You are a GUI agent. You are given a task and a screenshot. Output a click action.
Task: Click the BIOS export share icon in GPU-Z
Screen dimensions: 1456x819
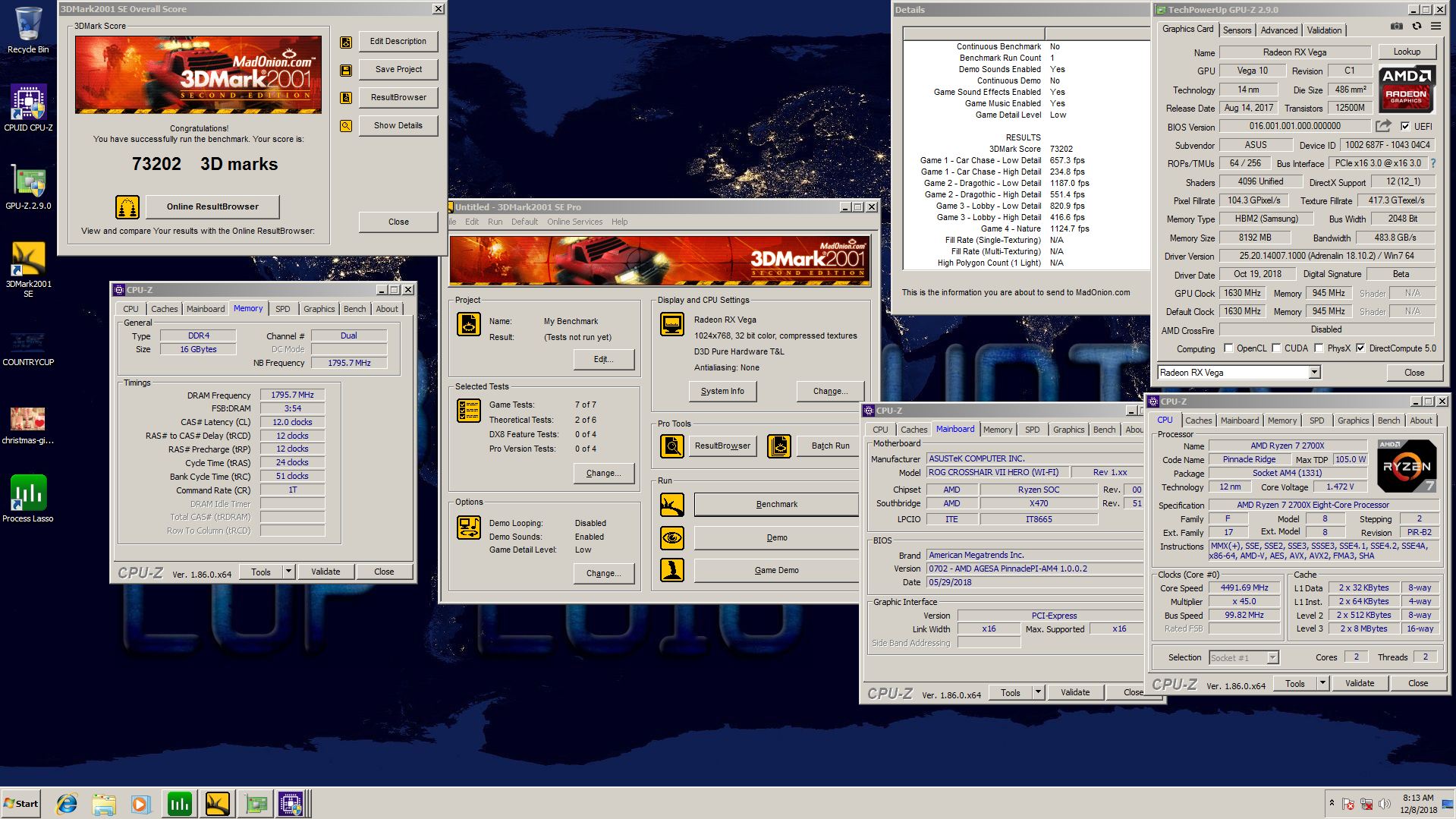coord(1384,126)
